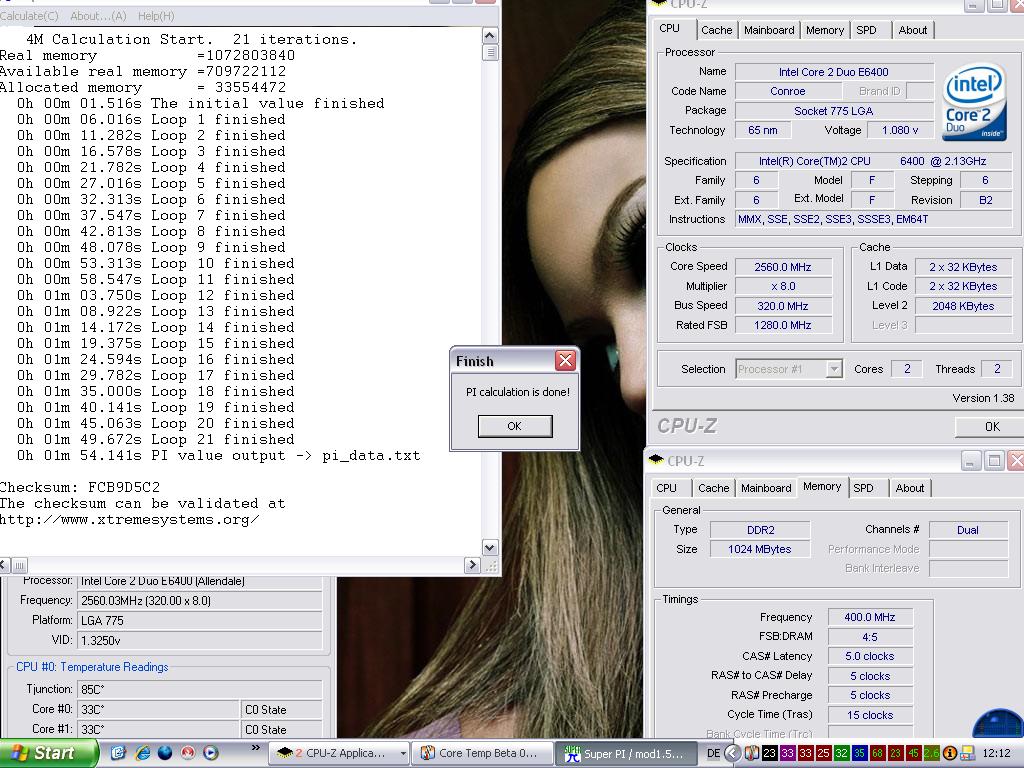
Task: Expand the CPU-Z taskbar group dropdown arrow
Action: pos(403,754)
